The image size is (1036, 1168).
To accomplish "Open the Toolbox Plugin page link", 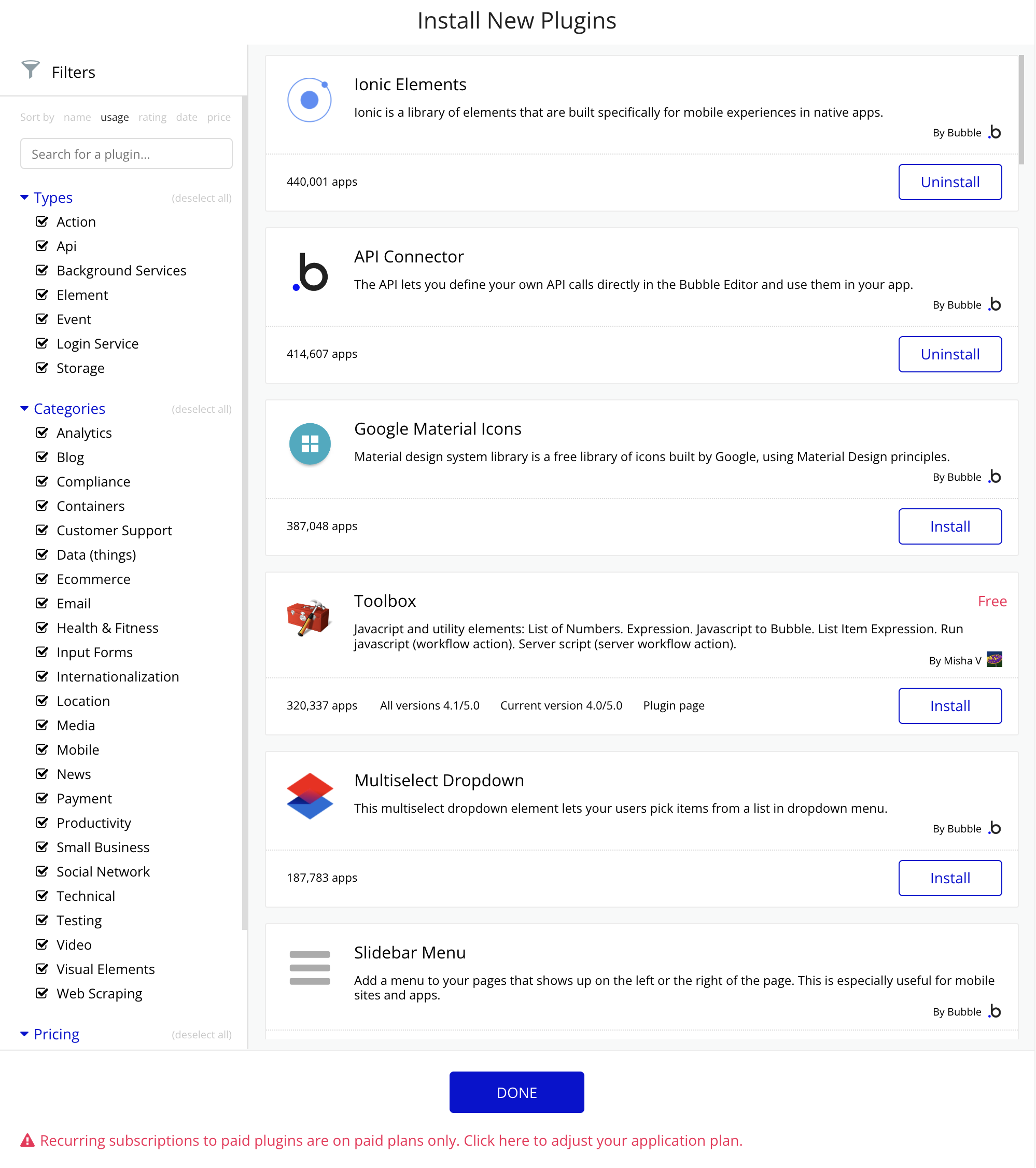I will (x=673, y=705).
